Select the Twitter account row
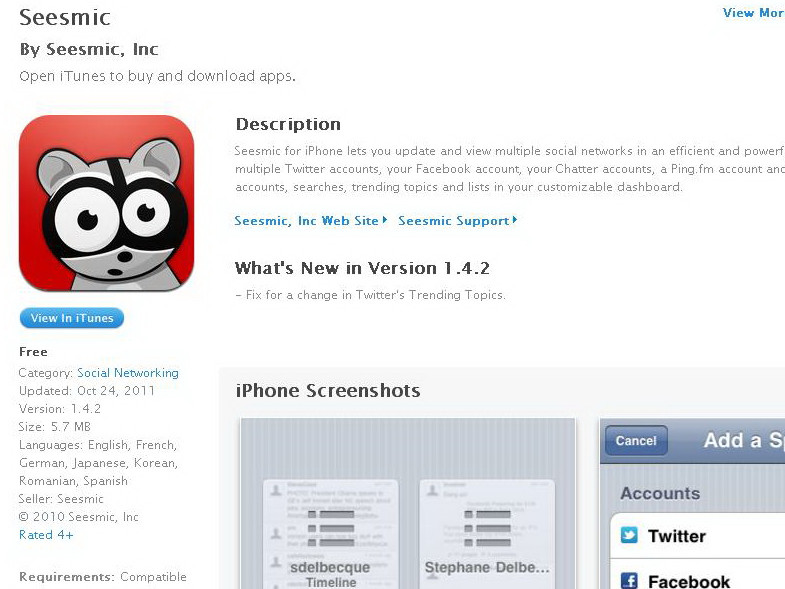Viewport: 785px width, 589px height. pos(697,536)
